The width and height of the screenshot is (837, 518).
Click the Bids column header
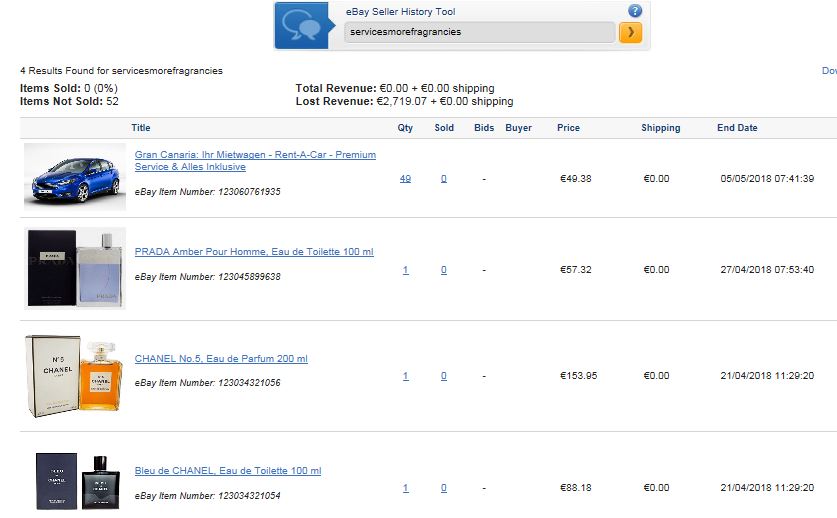pos(484,128)
